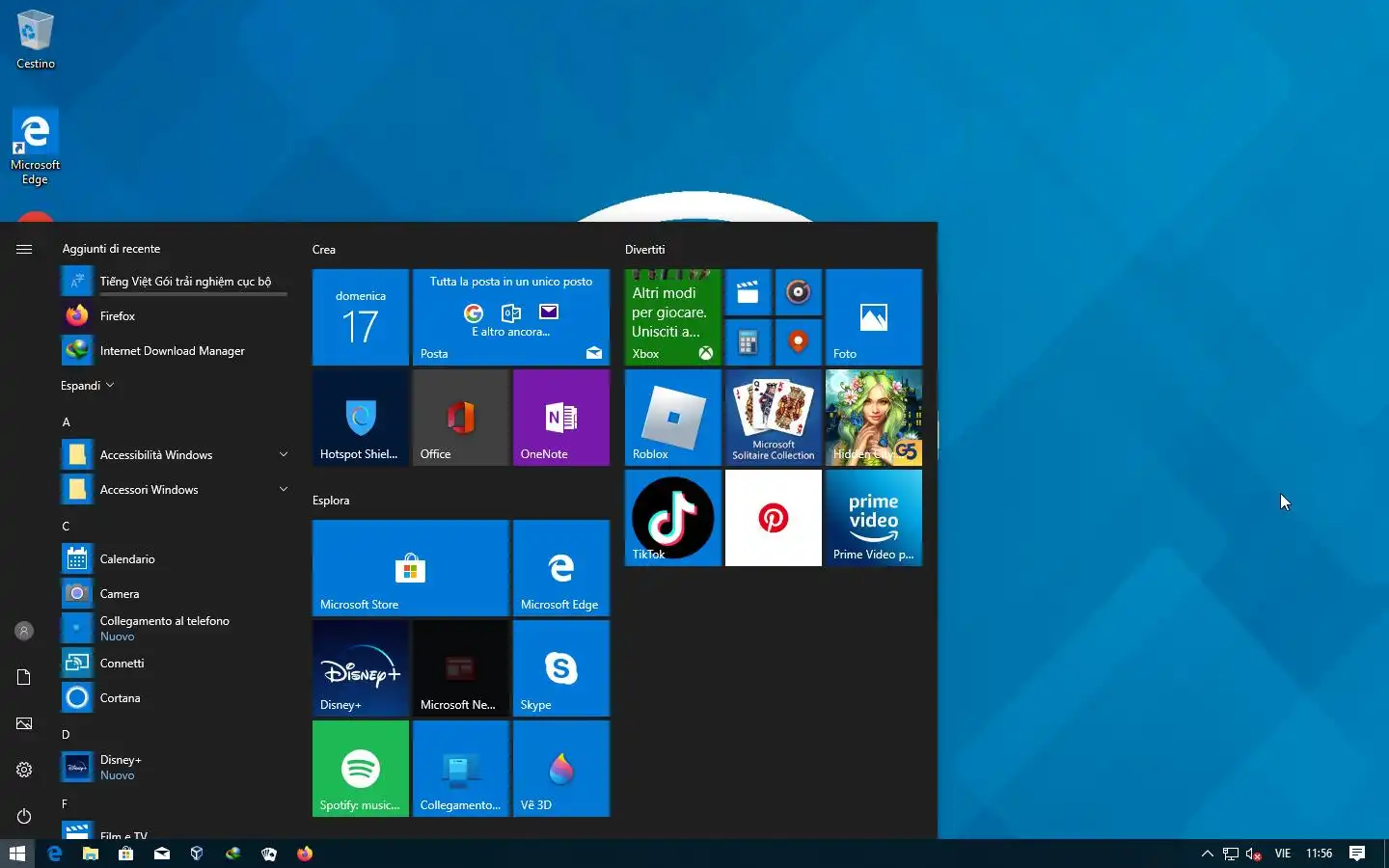Open the Maps small tile
This screenshot has height=868, width=1389.
[799, 342]
